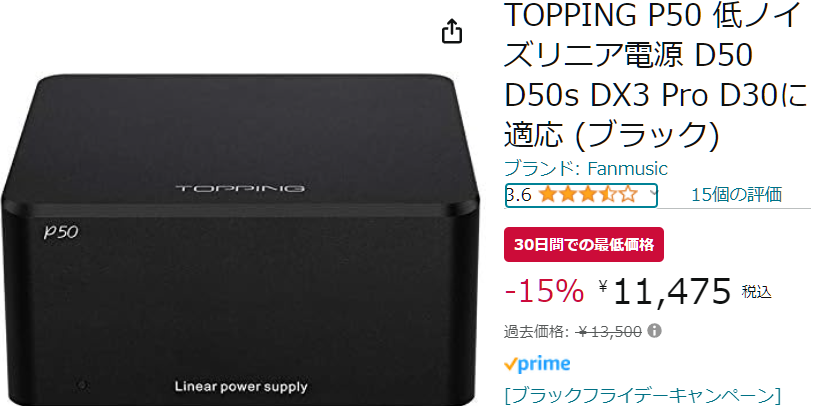Screen dimensions: 826x406
Task: Click Linear power supply text on image
Action: 241,387
